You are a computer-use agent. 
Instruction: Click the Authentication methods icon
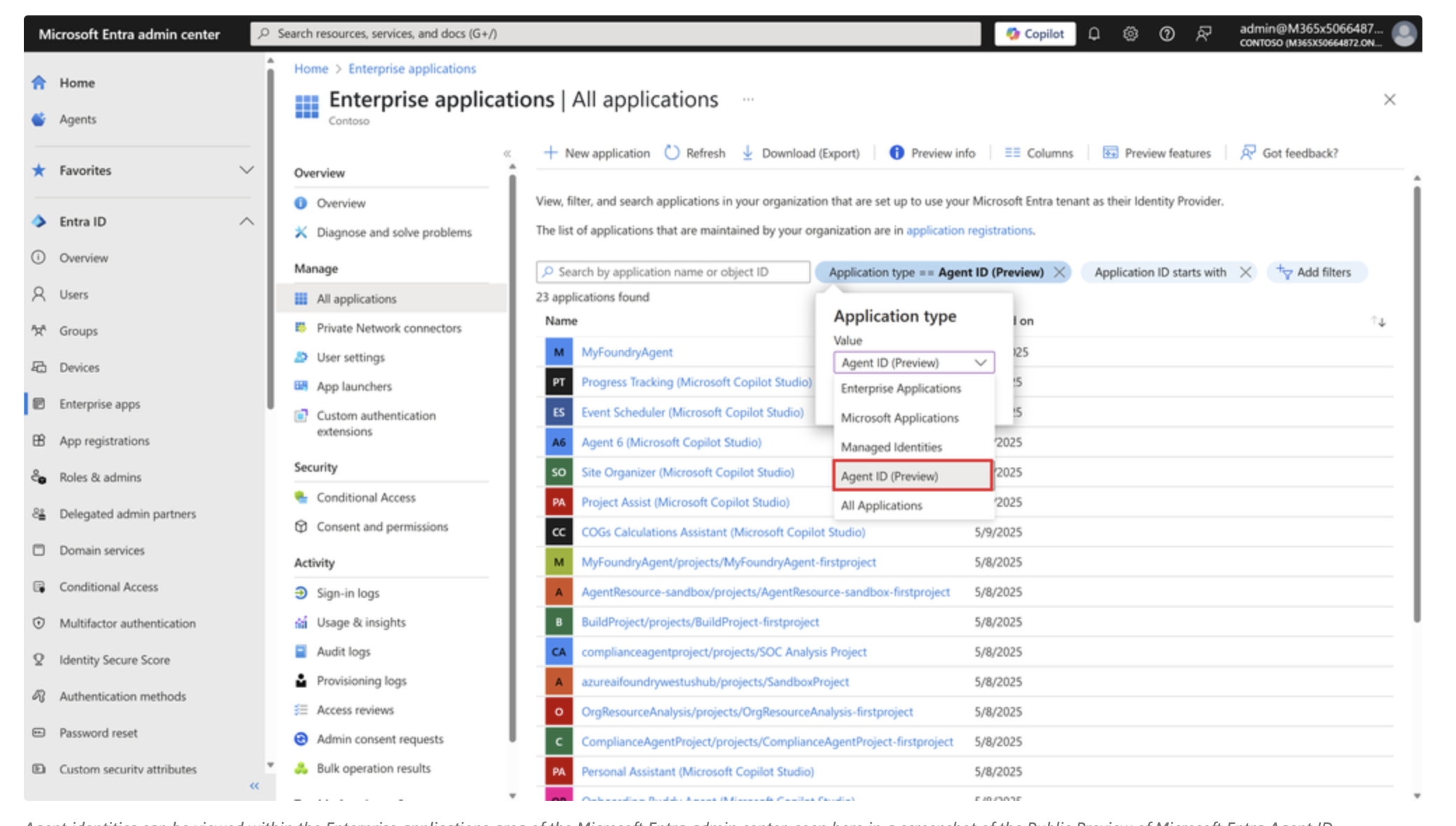point(39,696)
